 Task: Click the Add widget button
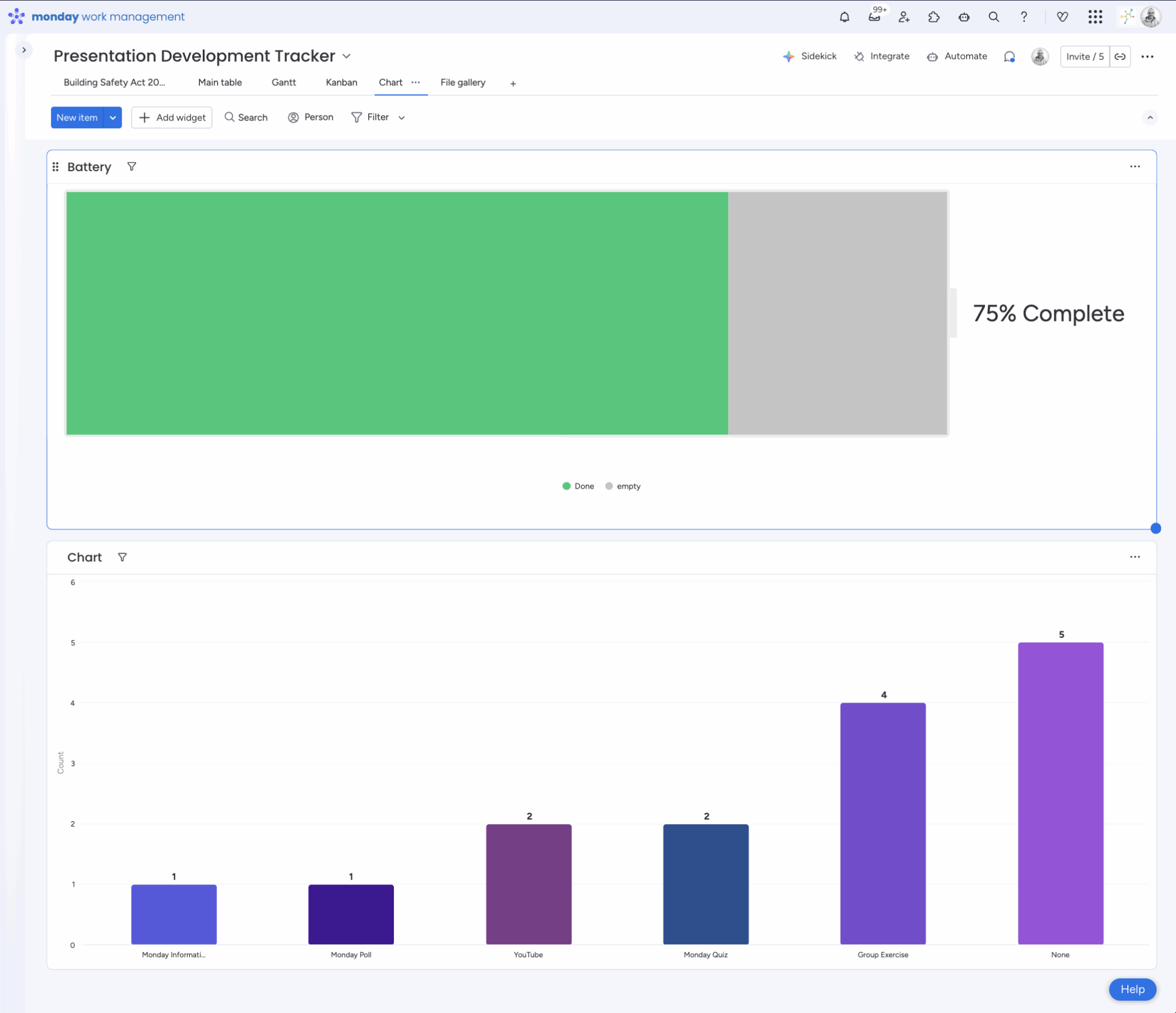[172, 118]
